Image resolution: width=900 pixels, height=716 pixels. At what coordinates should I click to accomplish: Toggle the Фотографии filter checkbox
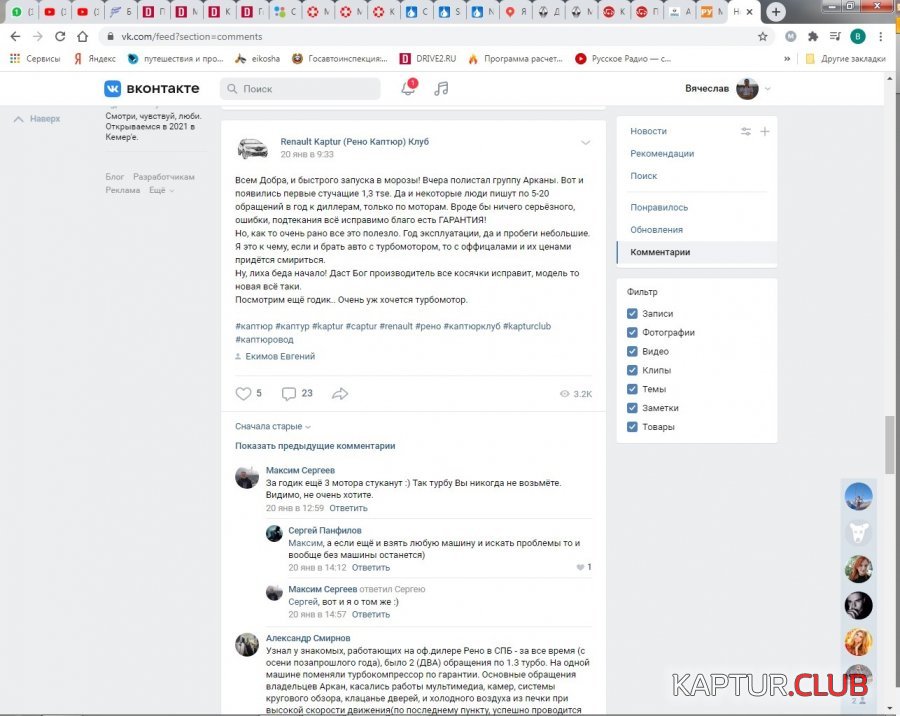pyautogui.click(x=632, y=333)
